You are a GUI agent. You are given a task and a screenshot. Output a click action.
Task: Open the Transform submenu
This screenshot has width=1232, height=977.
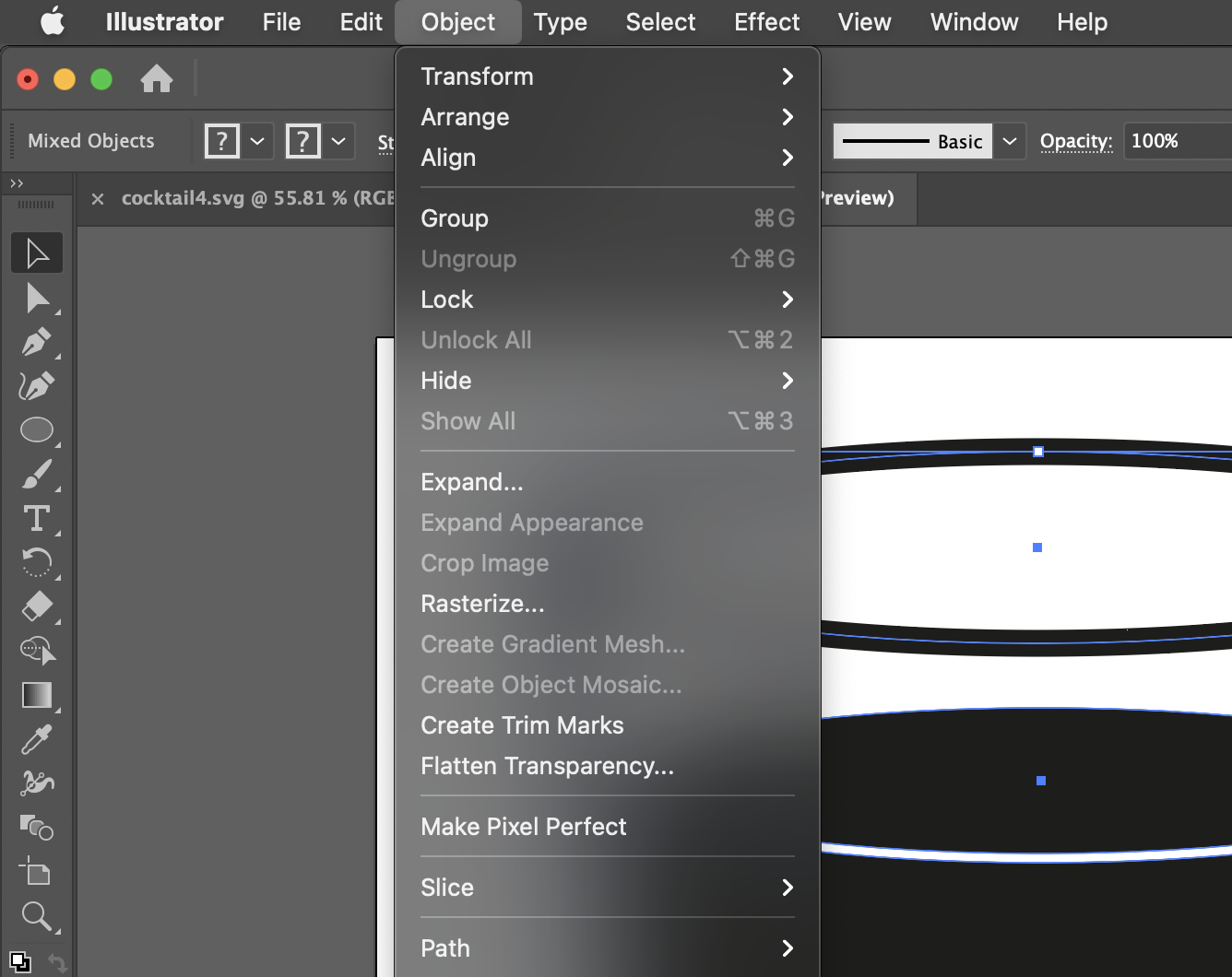pyautogui.click(x=608, y=77)
